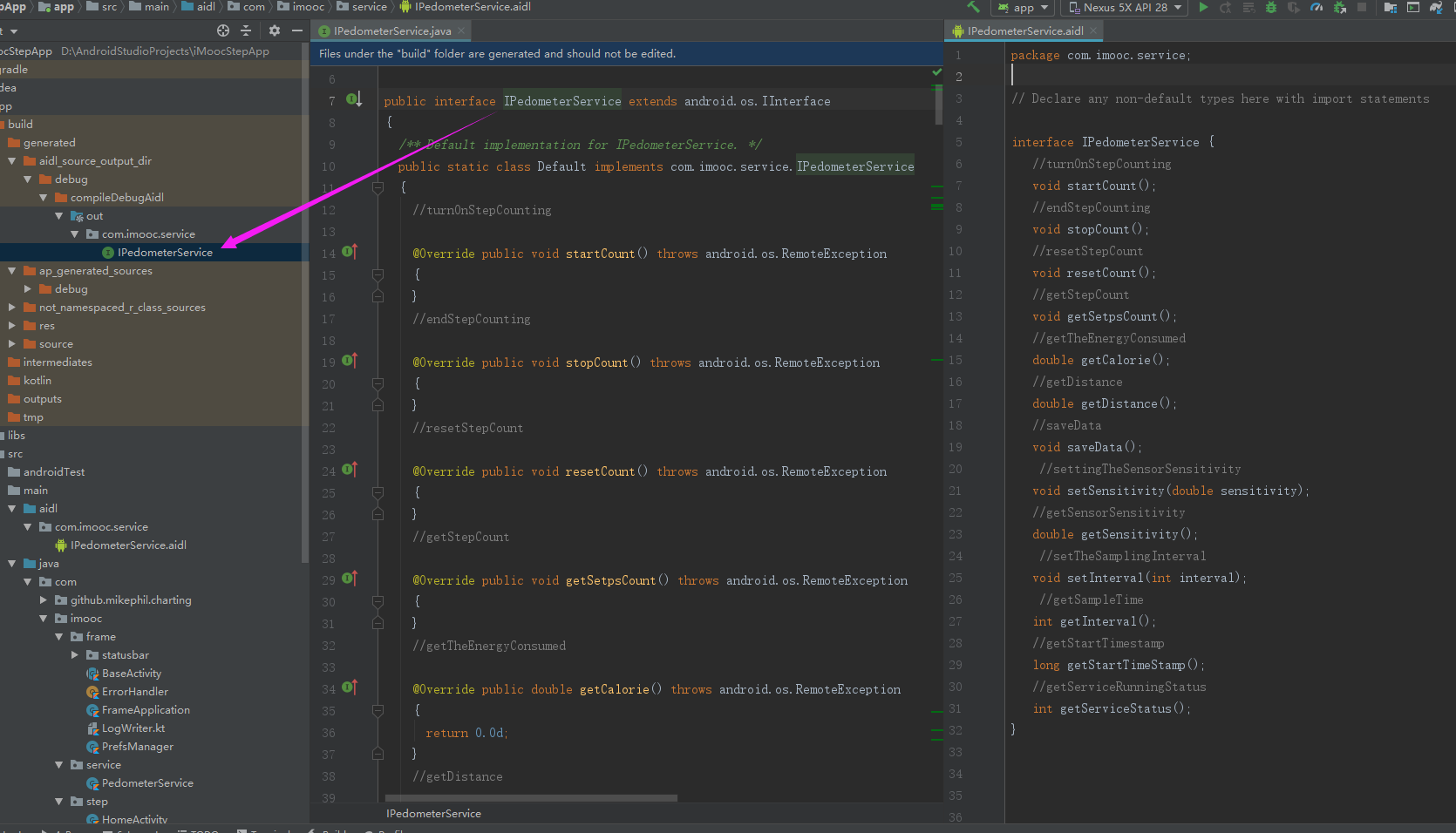Switch to IPedometerService.java tab
1456x833 pixels.
click(x=391, y=31)
